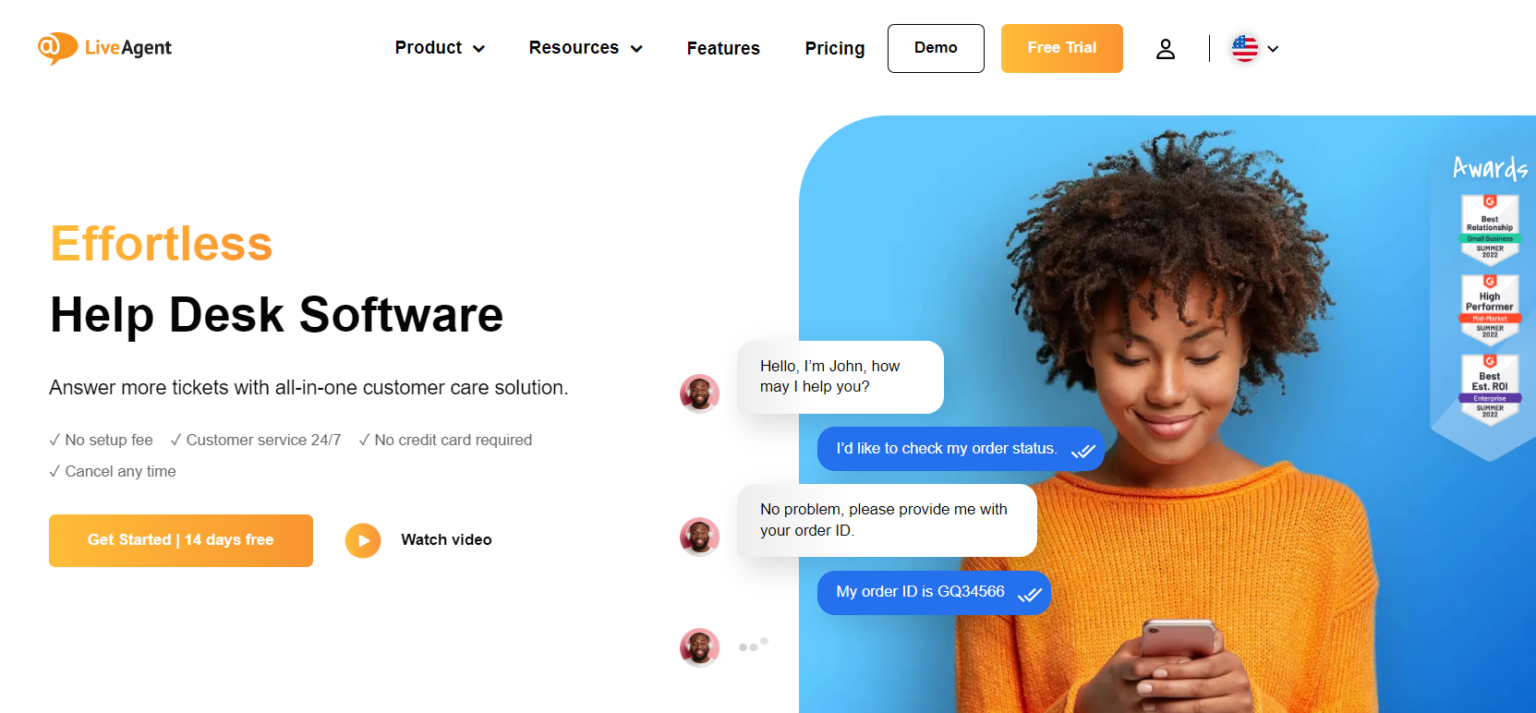Open the user account icon
Screen dimensions: 1536x713
(1165, 49)
